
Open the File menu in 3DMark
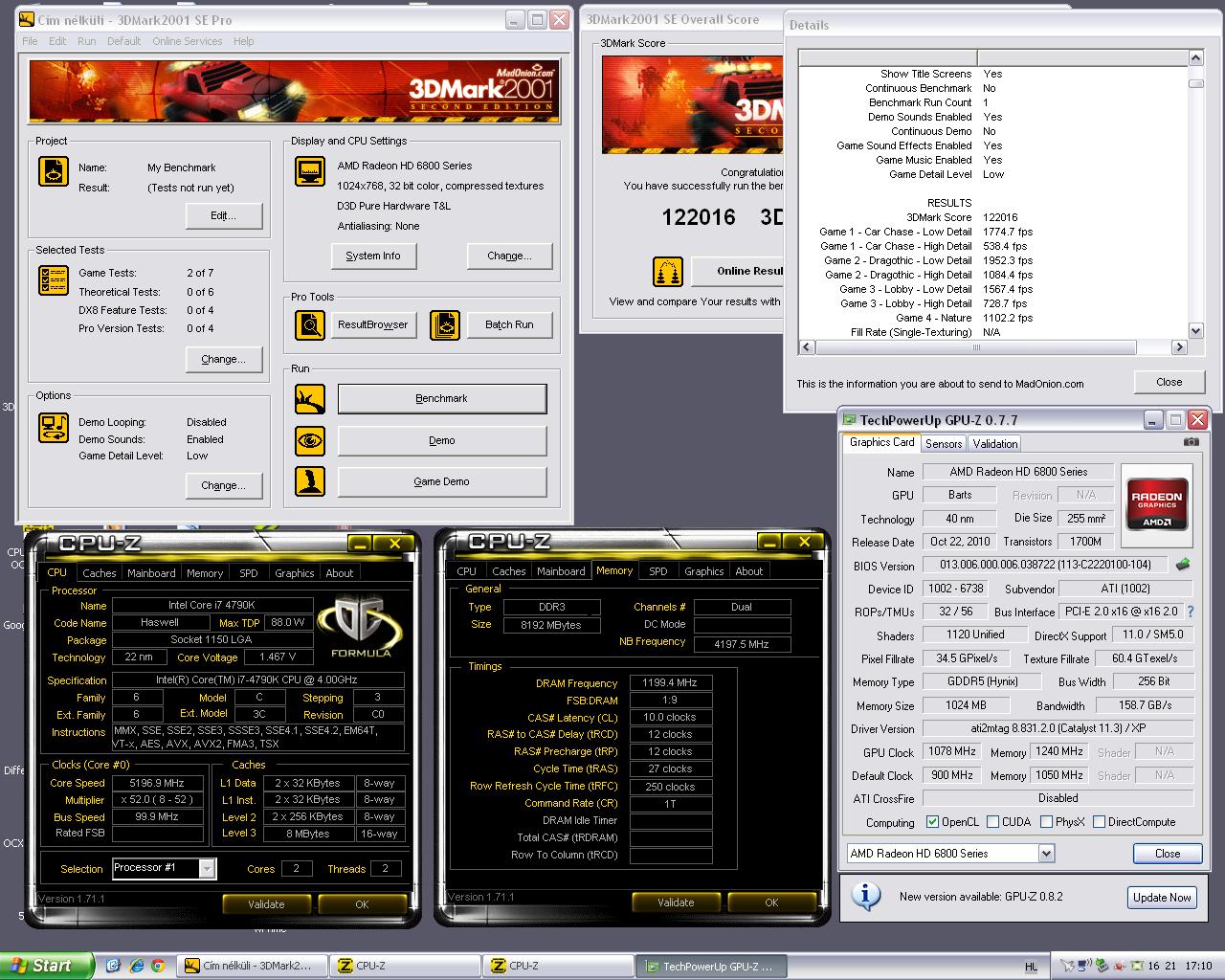[30, 41]
